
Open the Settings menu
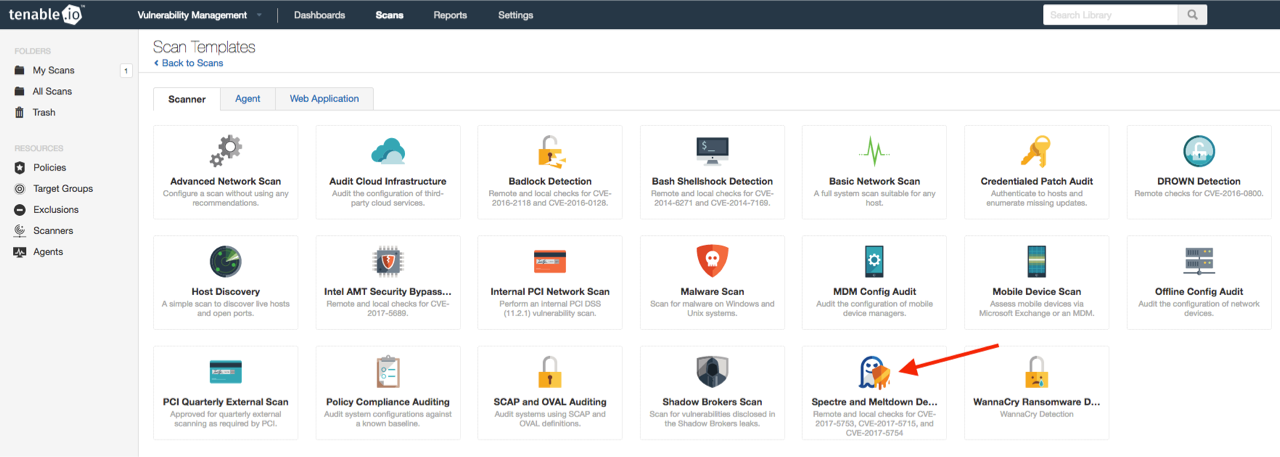click(x=515, y=15)
